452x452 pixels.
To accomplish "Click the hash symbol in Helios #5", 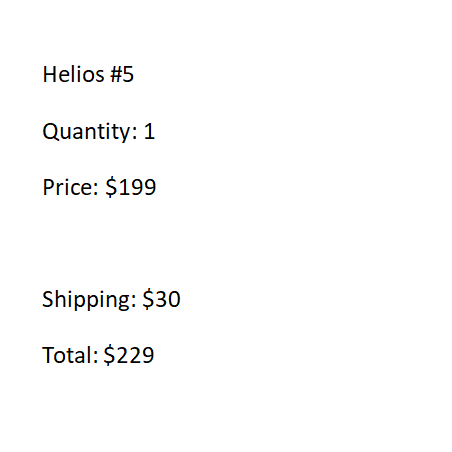I will pos(116,74).
